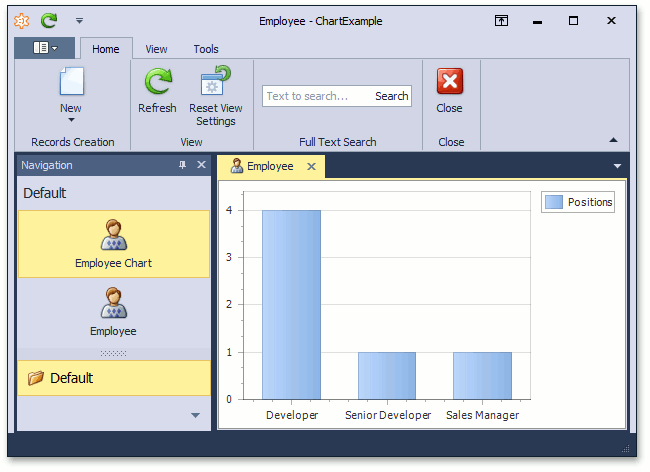The height and width of the screenshot is (472, 650).
Task: Switch to the View ribbon tab
Action: [156, 49]
